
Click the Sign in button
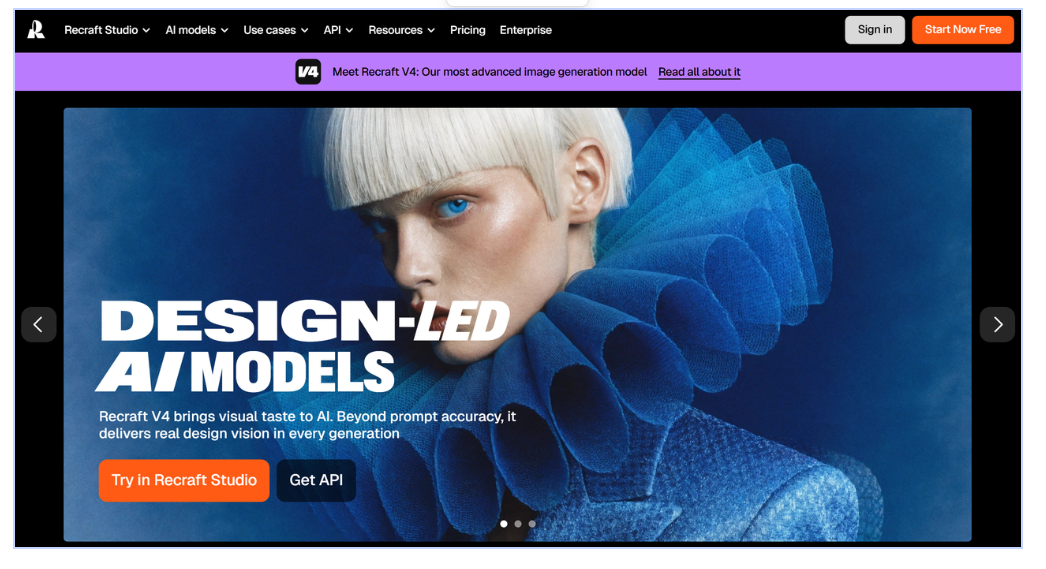[x=874, y=30]
